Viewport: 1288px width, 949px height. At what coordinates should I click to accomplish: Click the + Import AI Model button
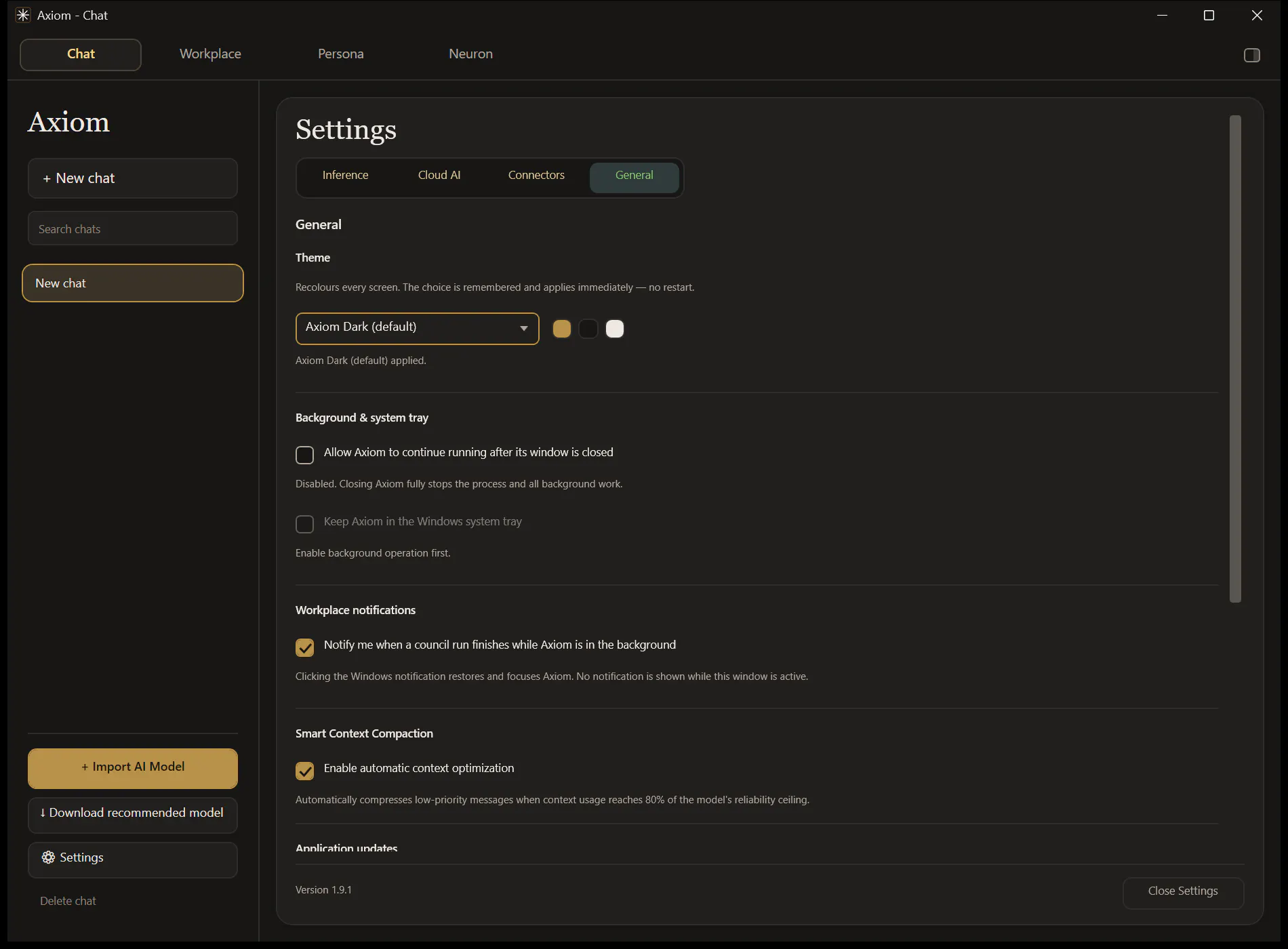[x=133, y=767]
